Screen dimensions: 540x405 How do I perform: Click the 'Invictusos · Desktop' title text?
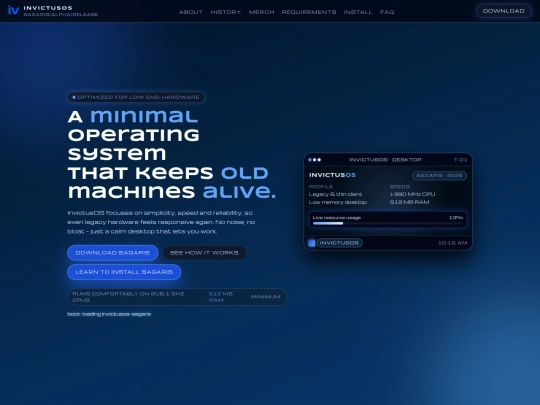[385, 160]
